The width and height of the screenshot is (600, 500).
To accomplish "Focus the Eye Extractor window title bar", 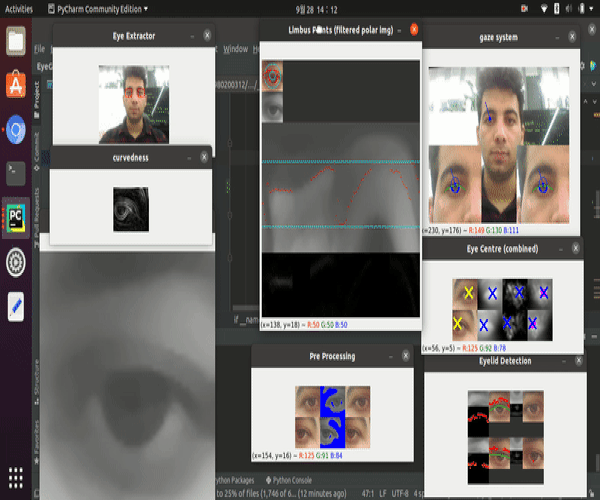I will tap(134, 36).
